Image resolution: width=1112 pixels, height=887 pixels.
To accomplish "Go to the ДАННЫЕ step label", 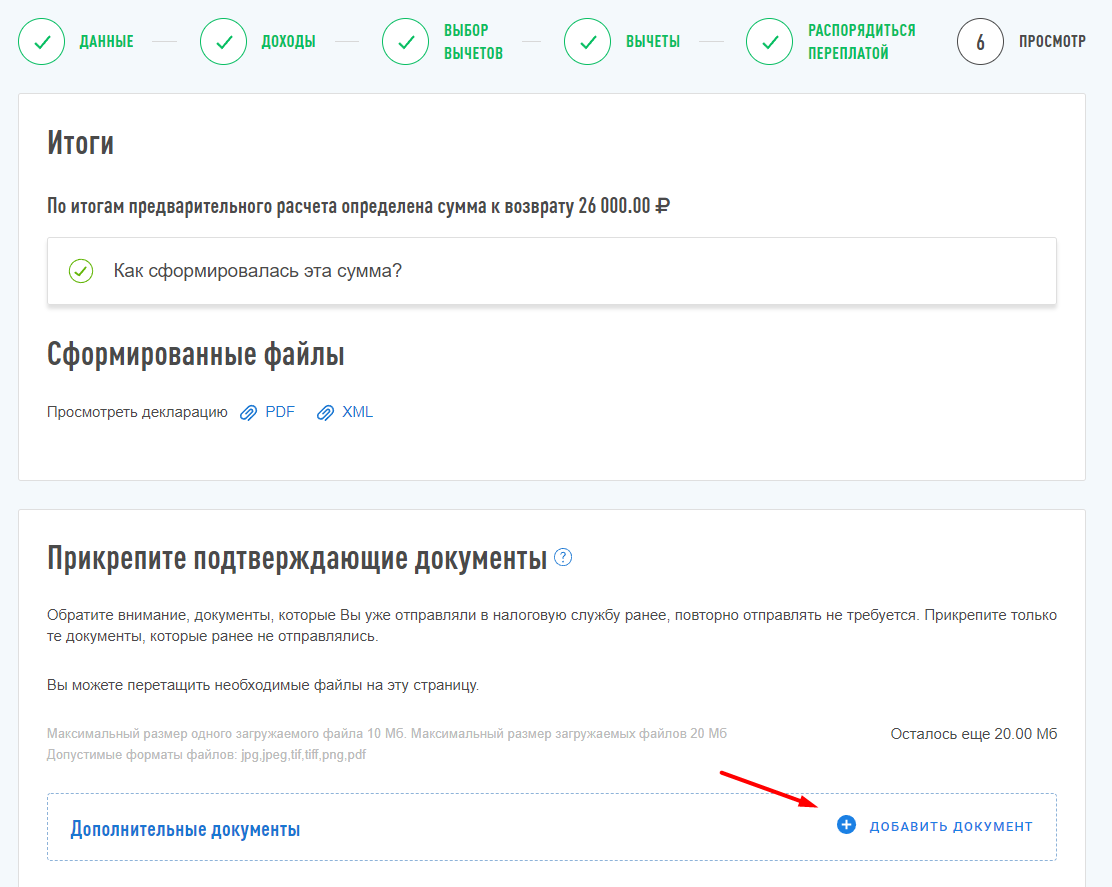I will pos(107,42).
